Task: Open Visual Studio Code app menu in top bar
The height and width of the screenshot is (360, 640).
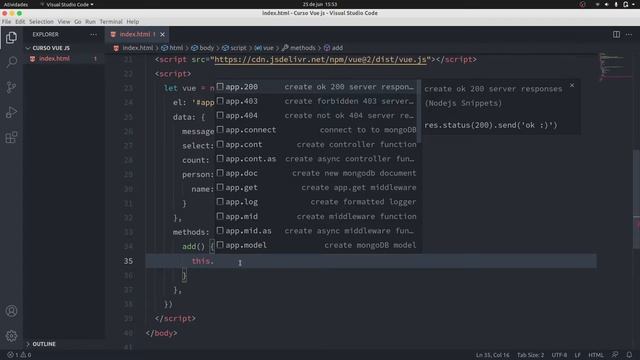Action: (67, 4)
